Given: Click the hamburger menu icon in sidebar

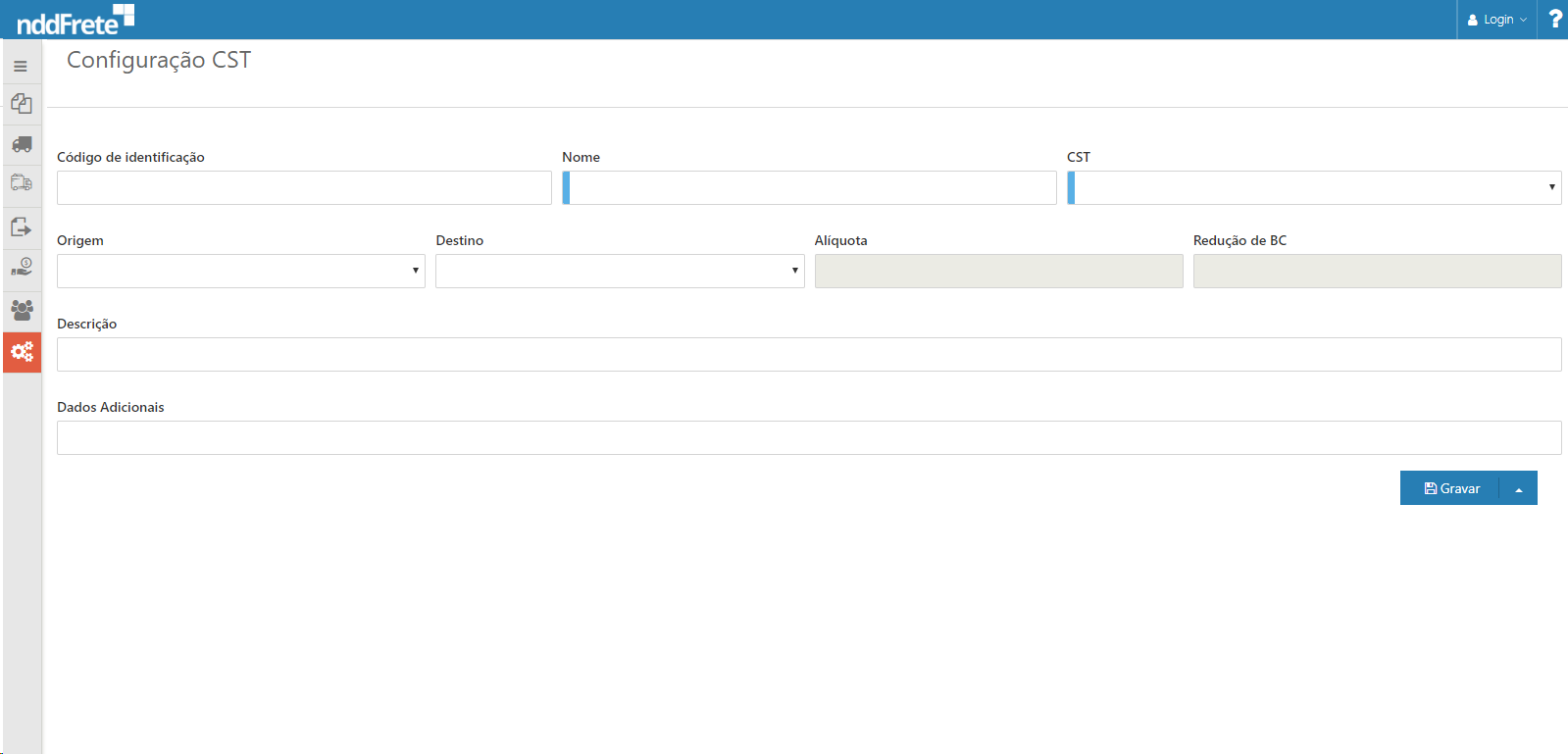Looking at the screenshot, I should click(21, 67).
